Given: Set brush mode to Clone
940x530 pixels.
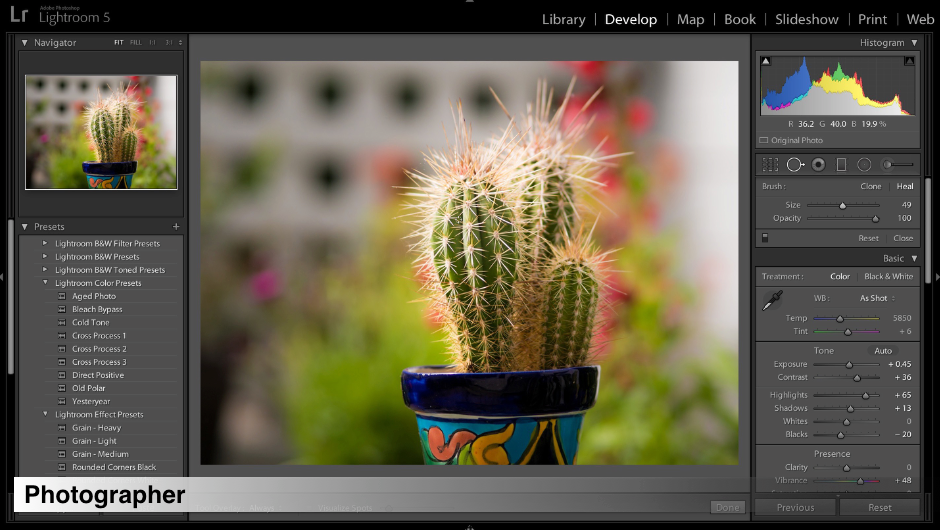Looking at the screenshot, I should [x=870, y=186].
